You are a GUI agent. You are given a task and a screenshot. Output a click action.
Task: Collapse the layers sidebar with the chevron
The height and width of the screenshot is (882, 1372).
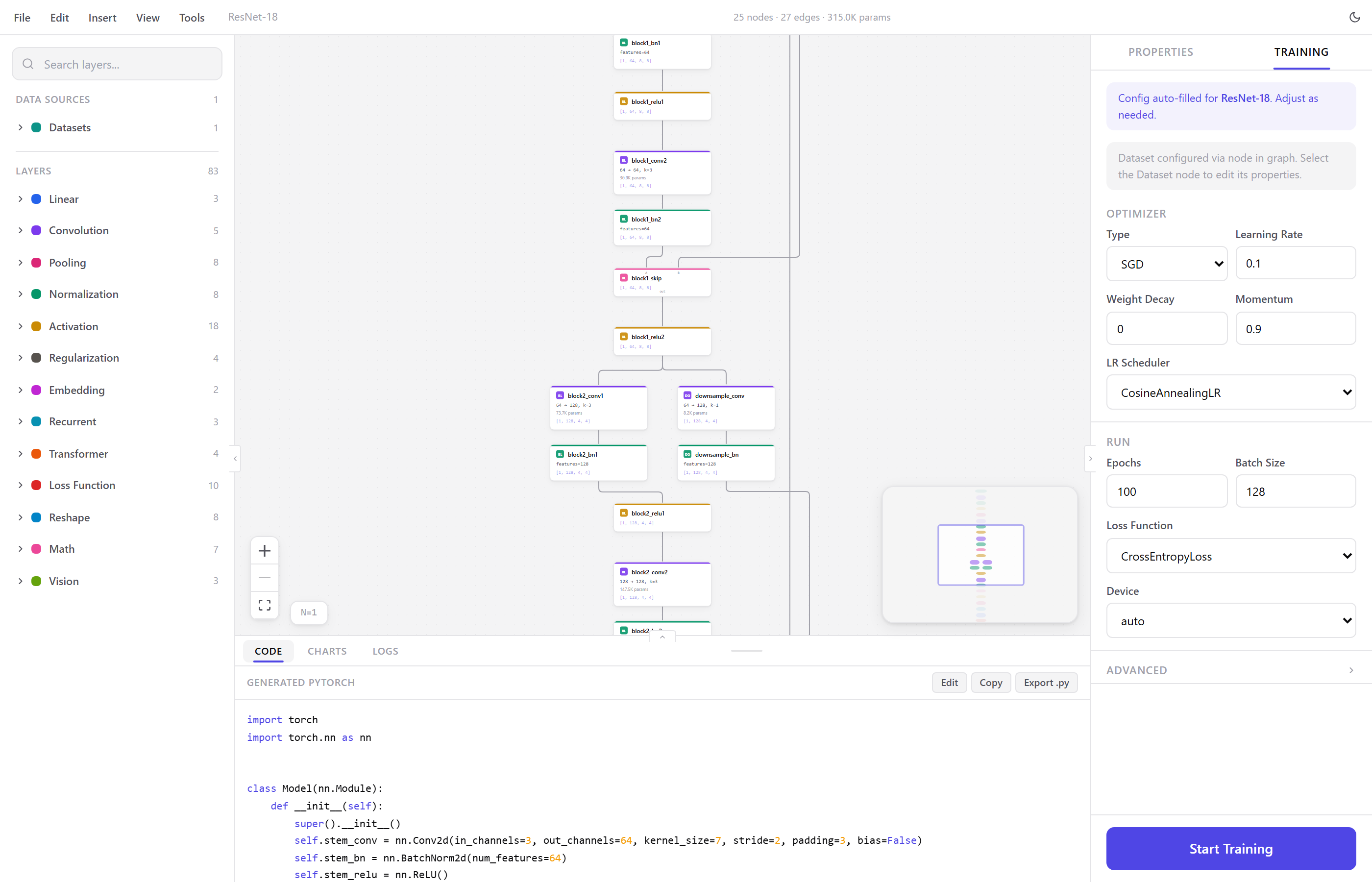click(235, 458)
